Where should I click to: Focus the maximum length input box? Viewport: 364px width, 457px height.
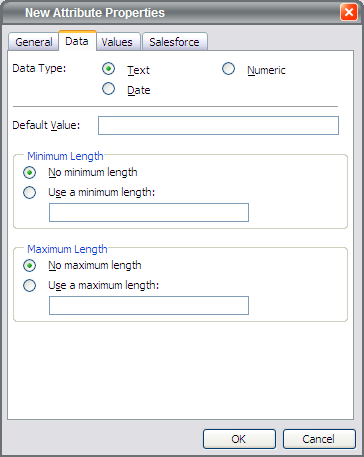(x=149, y=305)
